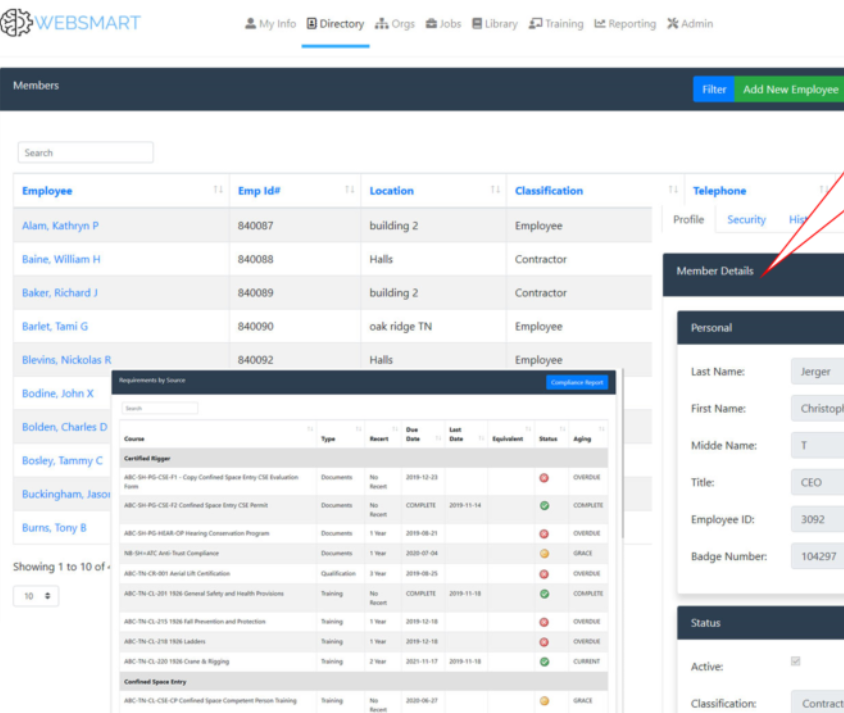
Task: Click the Reporting chart icon
Action: [599, 23]
